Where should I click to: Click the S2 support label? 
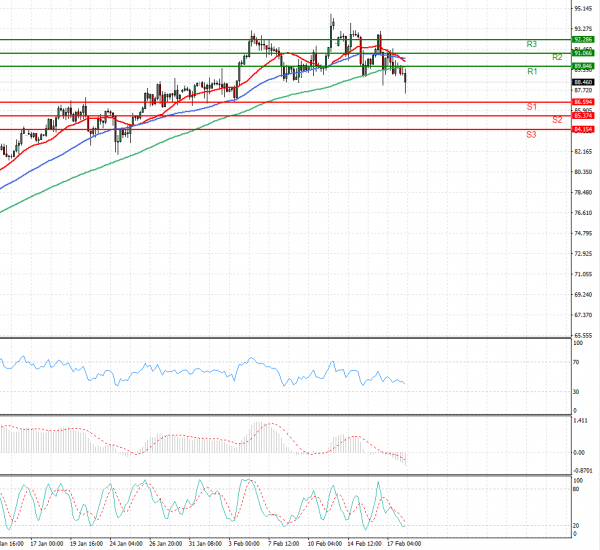557,120
